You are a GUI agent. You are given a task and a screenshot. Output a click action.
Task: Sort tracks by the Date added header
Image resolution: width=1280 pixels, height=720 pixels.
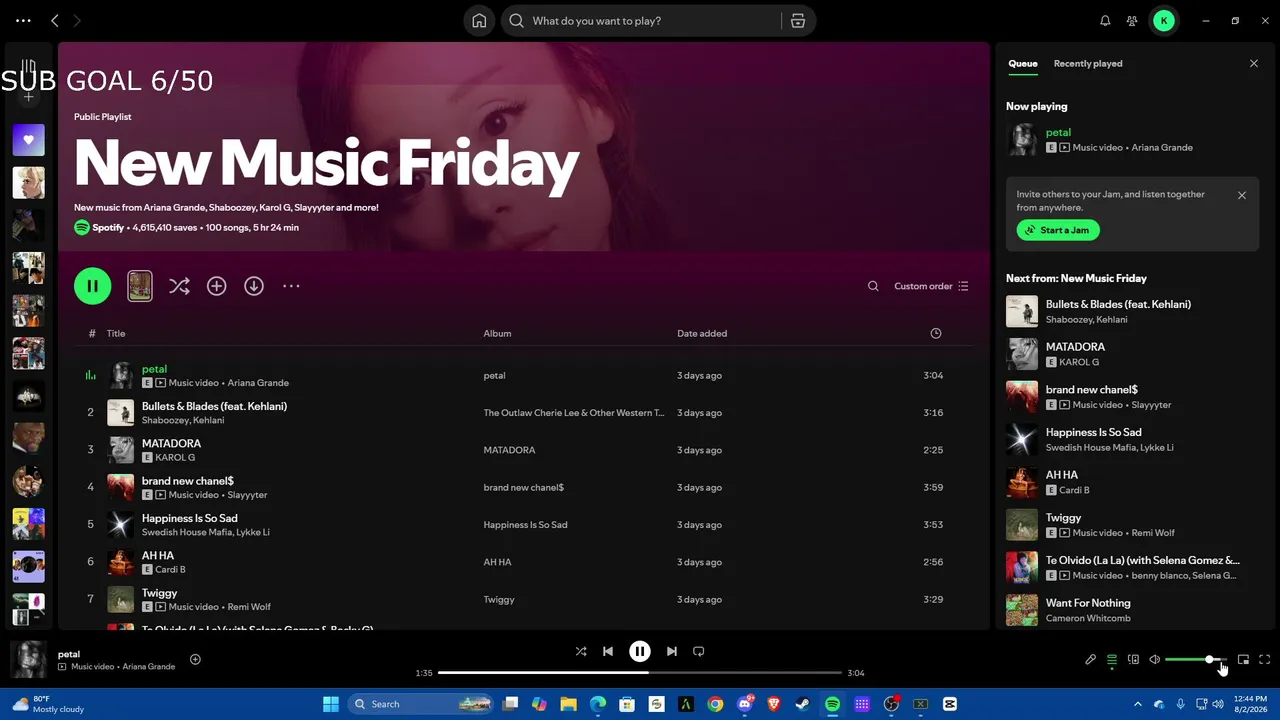tap(702, 333)
